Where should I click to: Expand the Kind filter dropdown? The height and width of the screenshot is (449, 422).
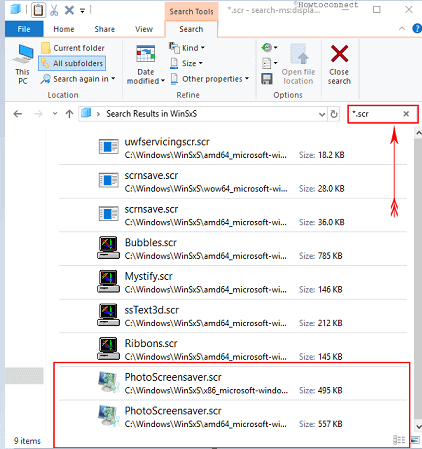coord(187,48)
